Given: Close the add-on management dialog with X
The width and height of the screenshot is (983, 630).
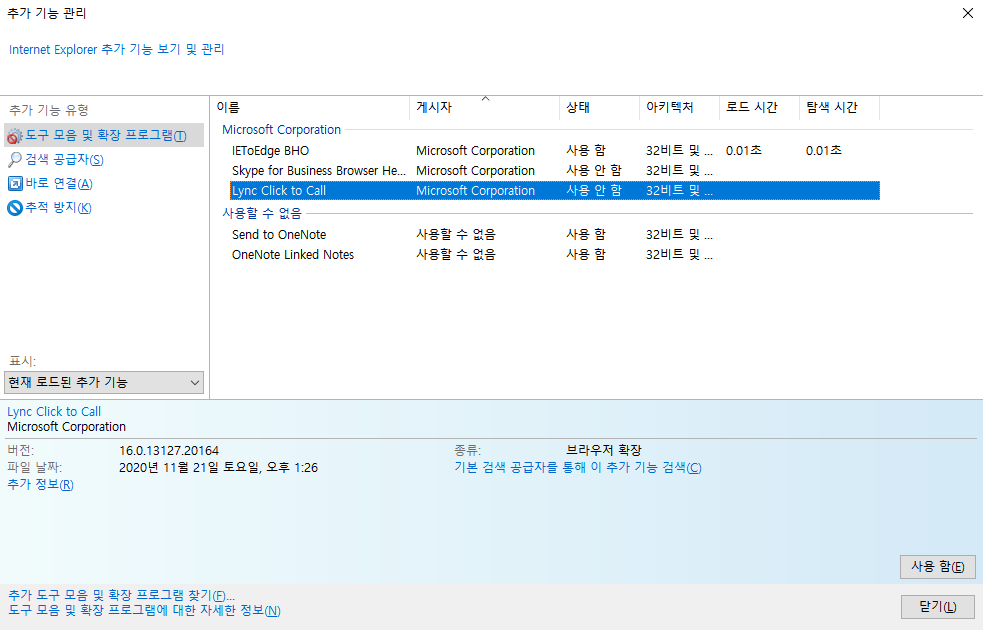Looking at the screenshot, I should (x=967, y=13).
